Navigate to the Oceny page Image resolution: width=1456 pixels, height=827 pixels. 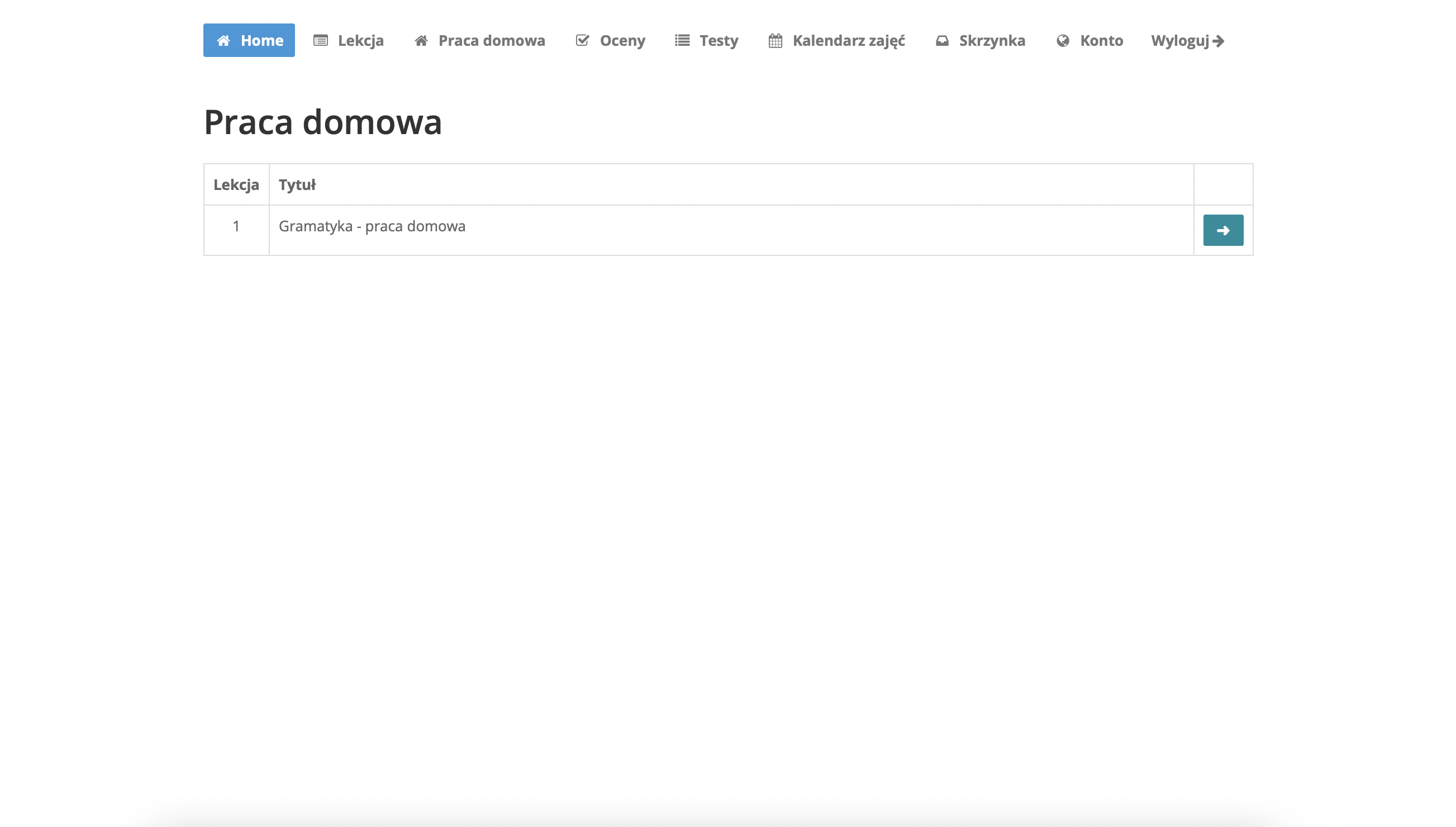(x=622, y=40)
